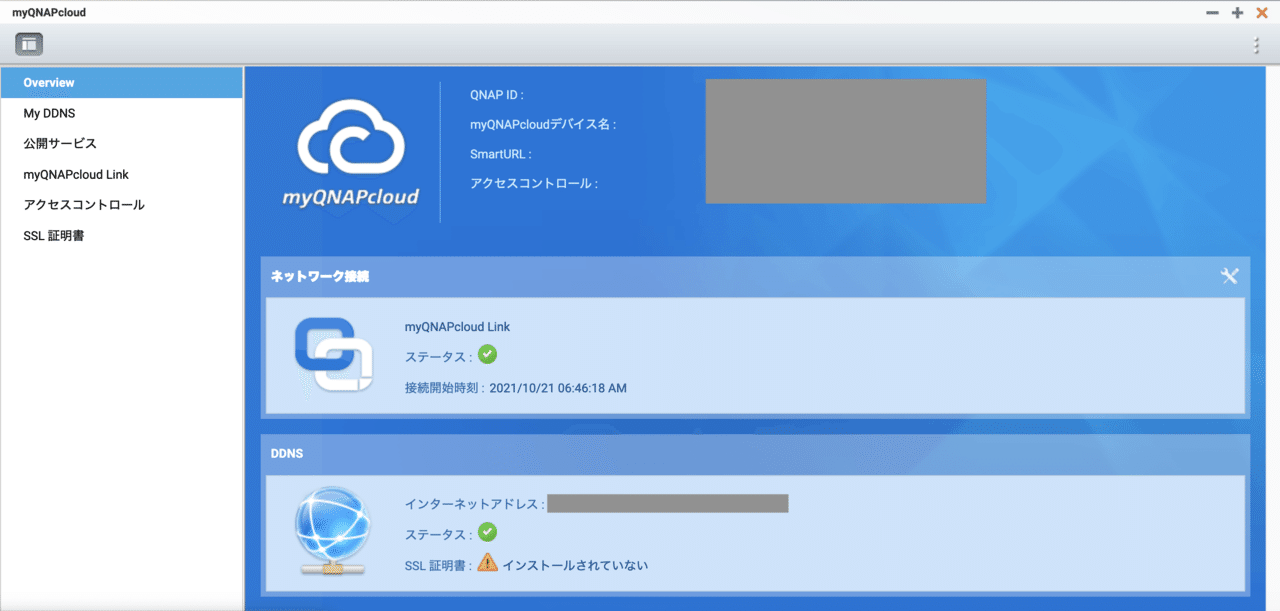Select Overview in the sidebar

48,82
